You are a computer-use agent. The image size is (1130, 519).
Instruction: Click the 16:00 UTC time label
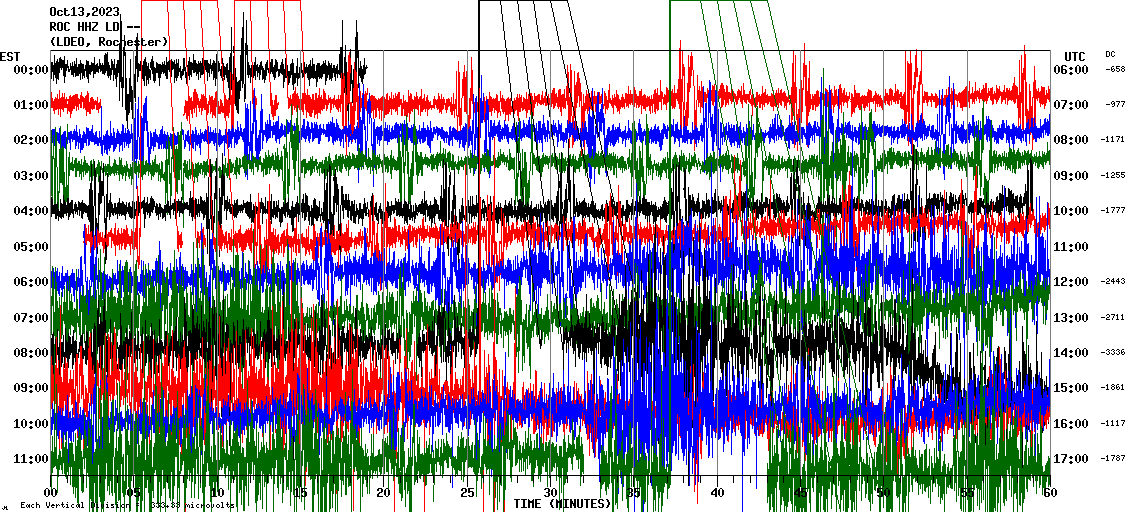(x=1071, y=423)
